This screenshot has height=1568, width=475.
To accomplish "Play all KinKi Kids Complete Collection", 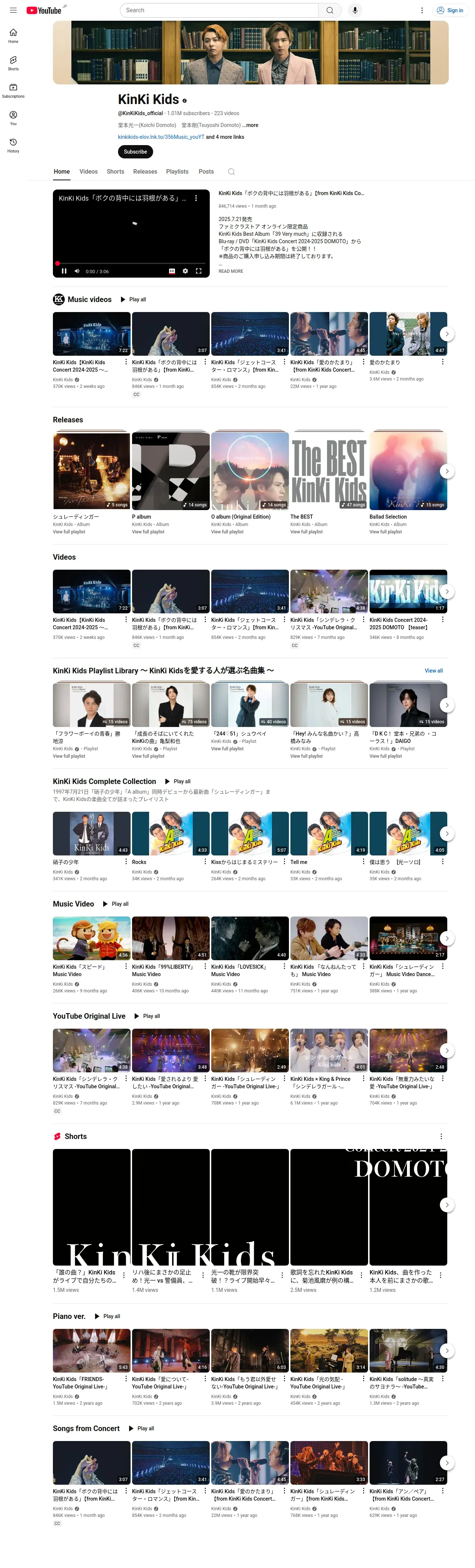I will point(178,781).
